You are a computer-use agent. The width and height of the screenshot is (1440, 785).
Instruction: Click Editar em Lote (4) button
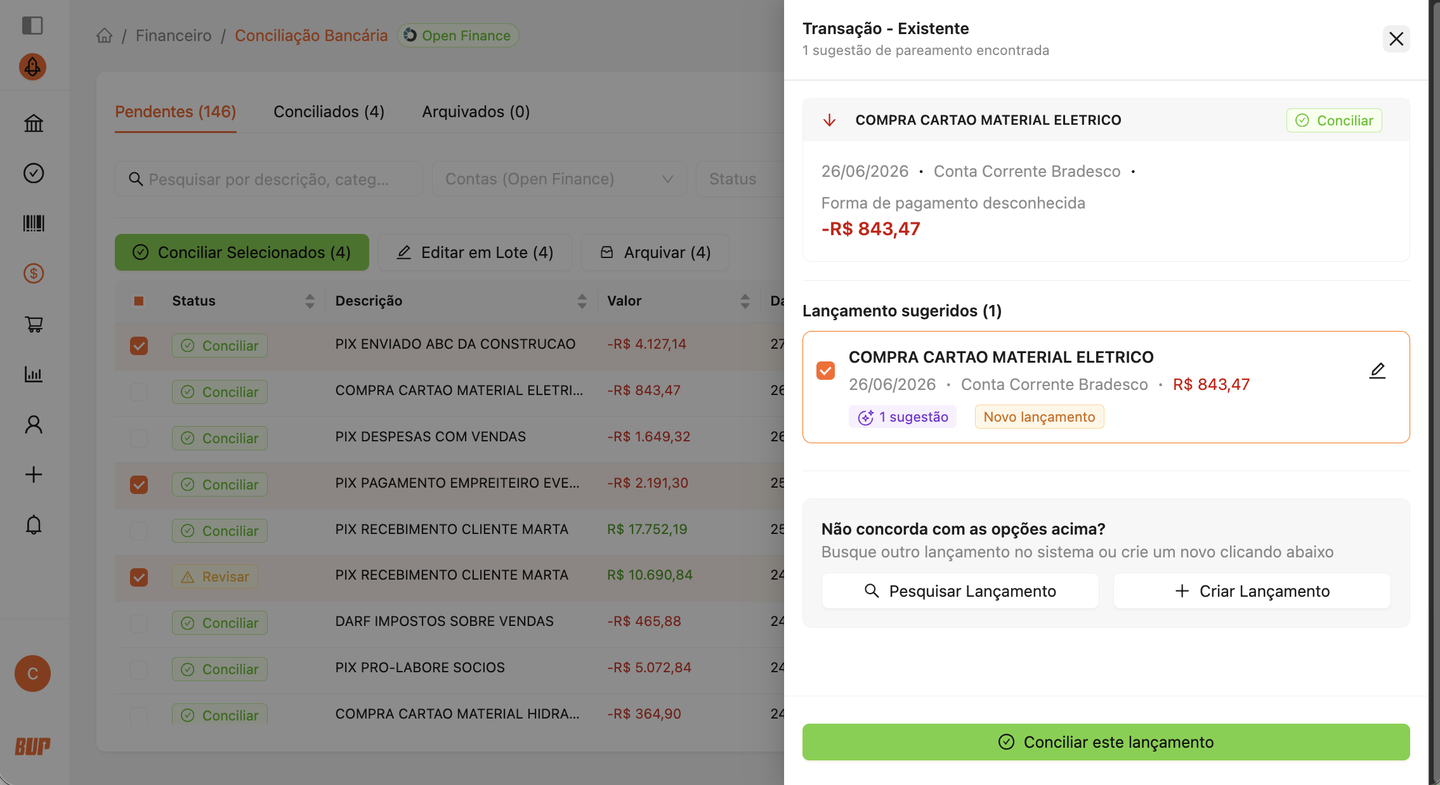[x=475, y=253]
